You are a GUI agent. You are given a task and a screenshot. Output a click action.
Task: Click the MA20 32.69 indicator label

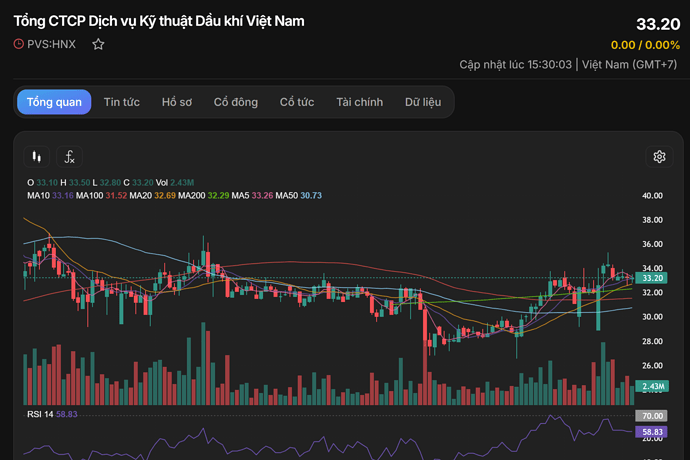tap(152, 195)
